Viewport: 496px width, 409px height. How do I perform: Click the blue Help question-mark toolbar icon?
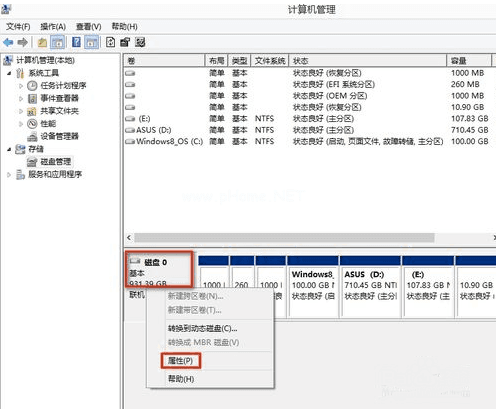point(76,42)
